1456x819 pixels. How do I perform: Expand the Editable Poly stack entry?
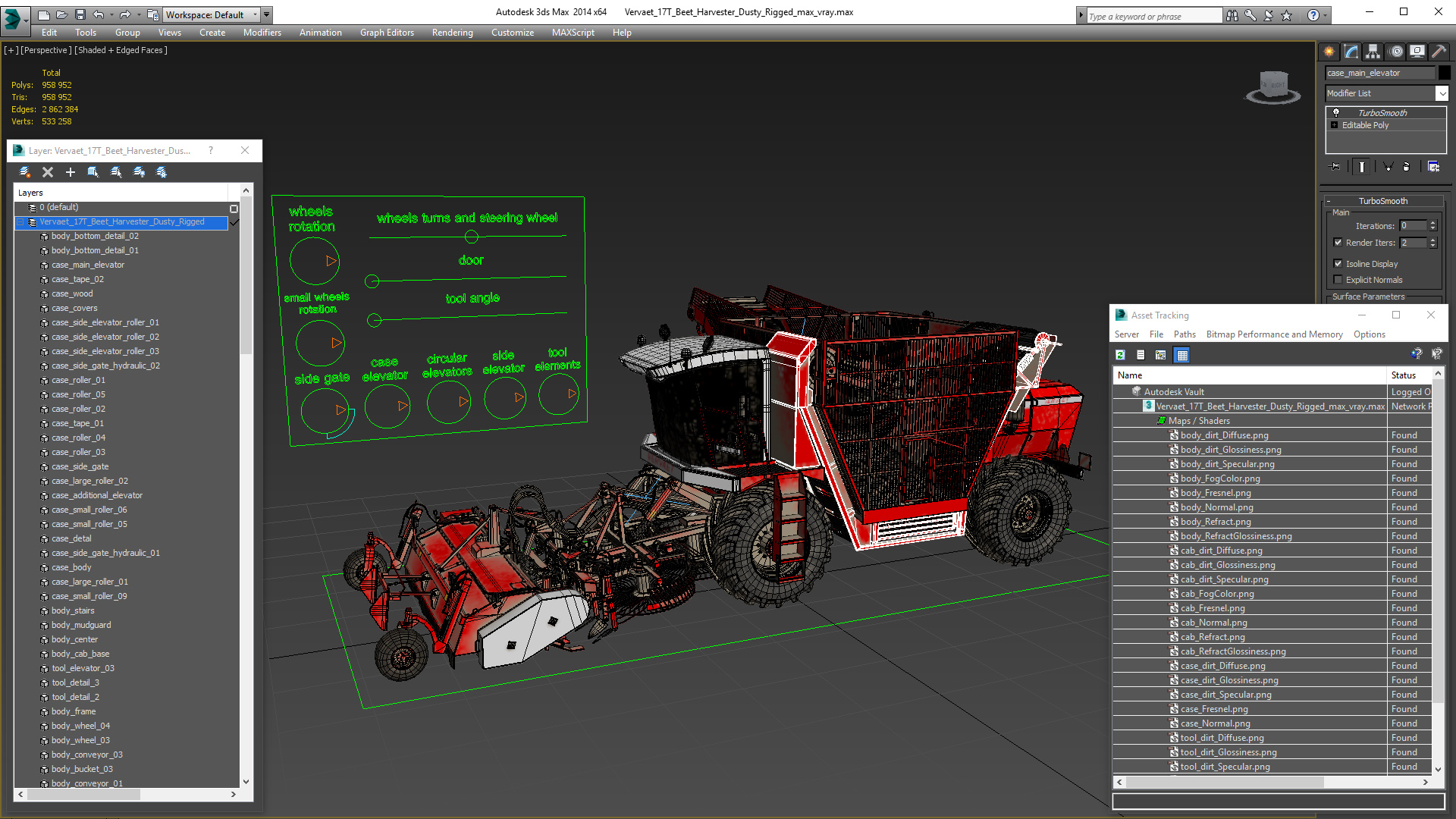(1335, 125)
